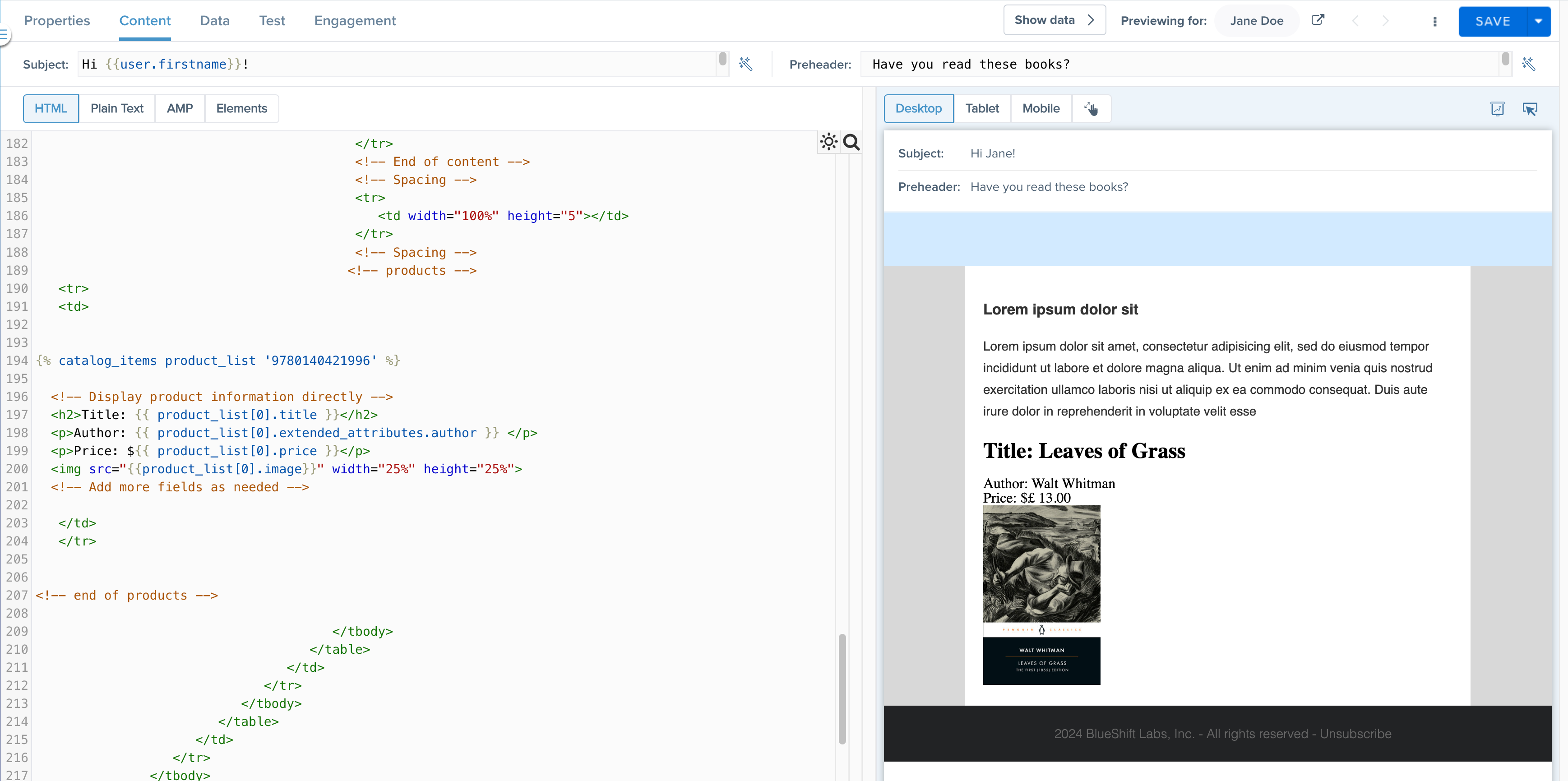The image size is (1568, 781).
Task: Click the img src code on line 200
Action: (286, 469)
